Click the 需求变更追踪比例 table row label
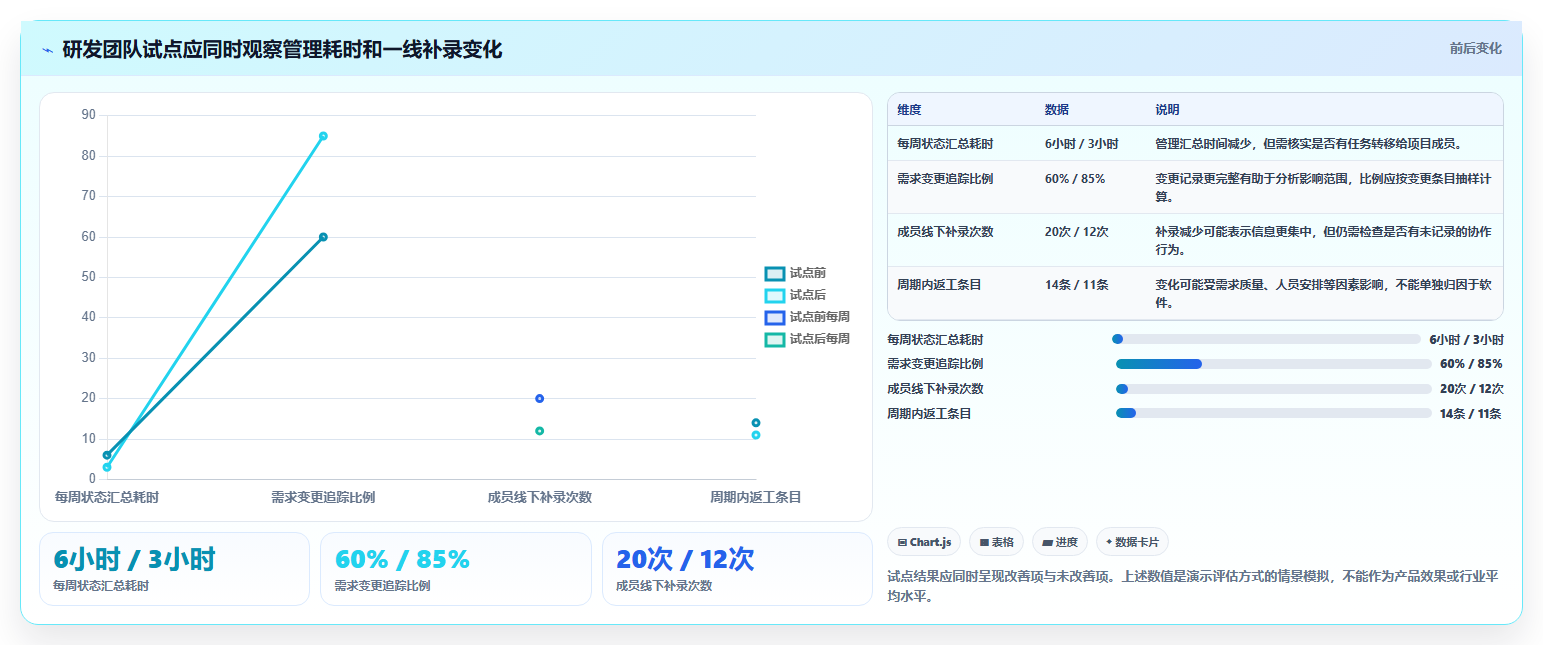Screen dimensions: 1543x645 tap(945, 179)
